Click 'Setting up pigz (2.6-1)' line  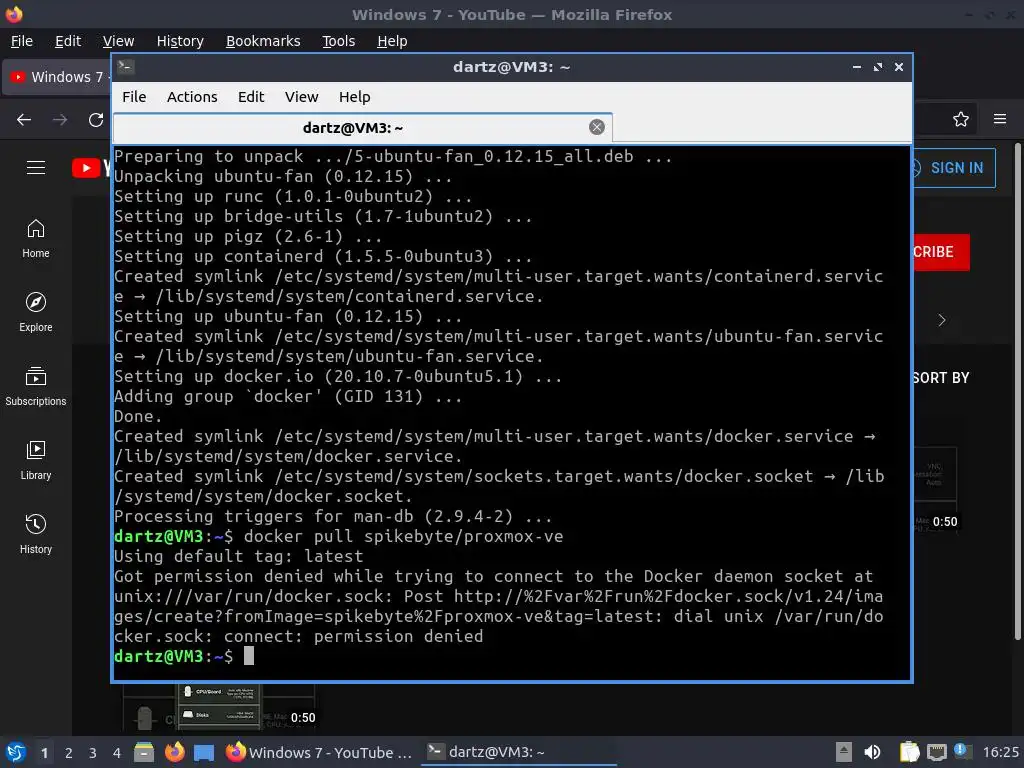pos(248,236)
